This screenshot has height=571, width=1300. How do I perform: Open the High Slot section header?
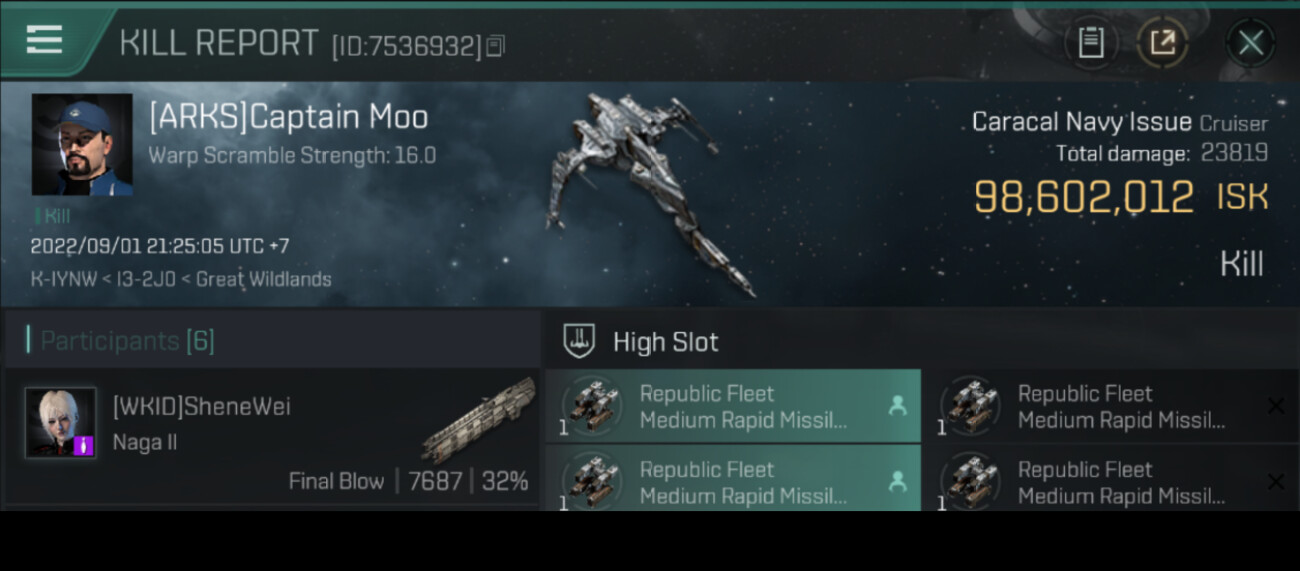[x=665, y=342]
